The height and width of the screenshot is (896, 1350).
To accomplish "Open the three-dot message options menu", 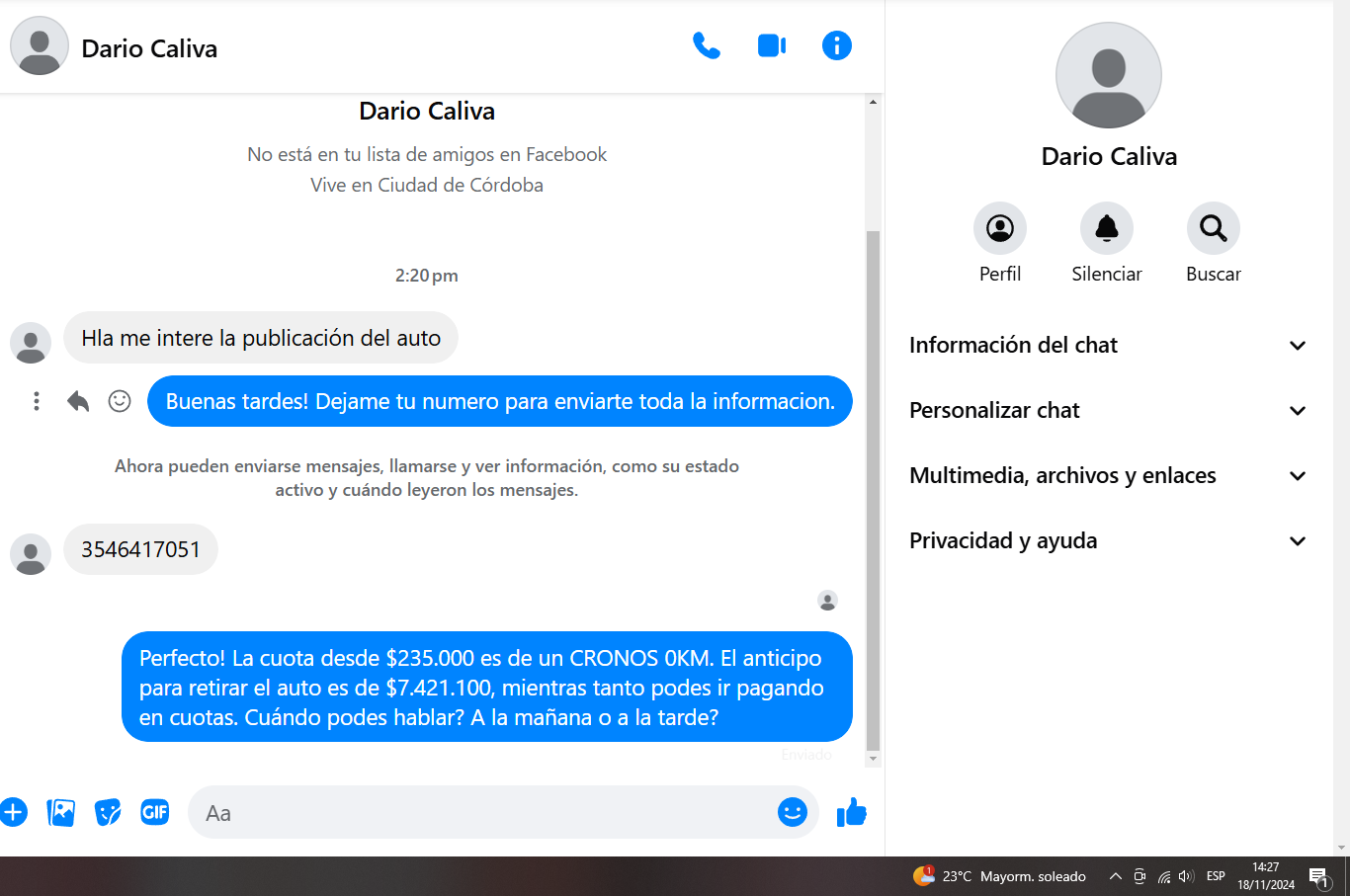I will [x=37, y=401].
